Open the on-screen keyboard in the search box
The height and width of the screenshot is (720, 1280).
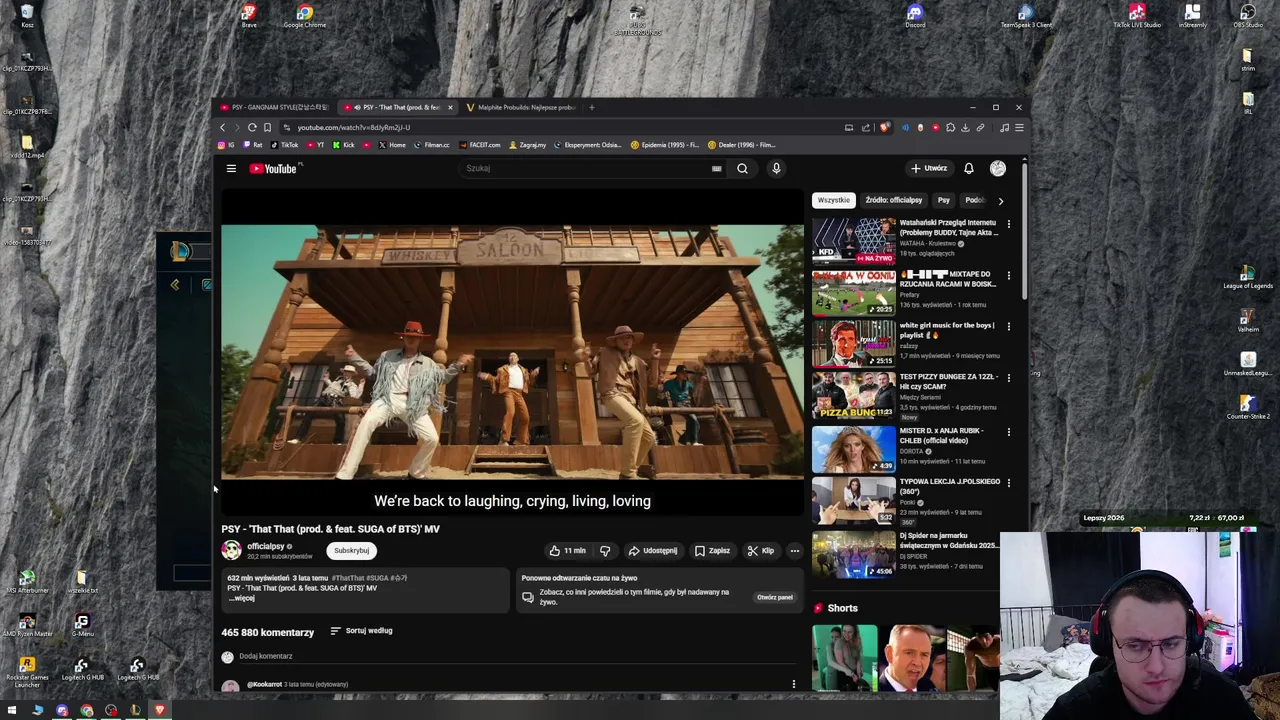[716, 168]
